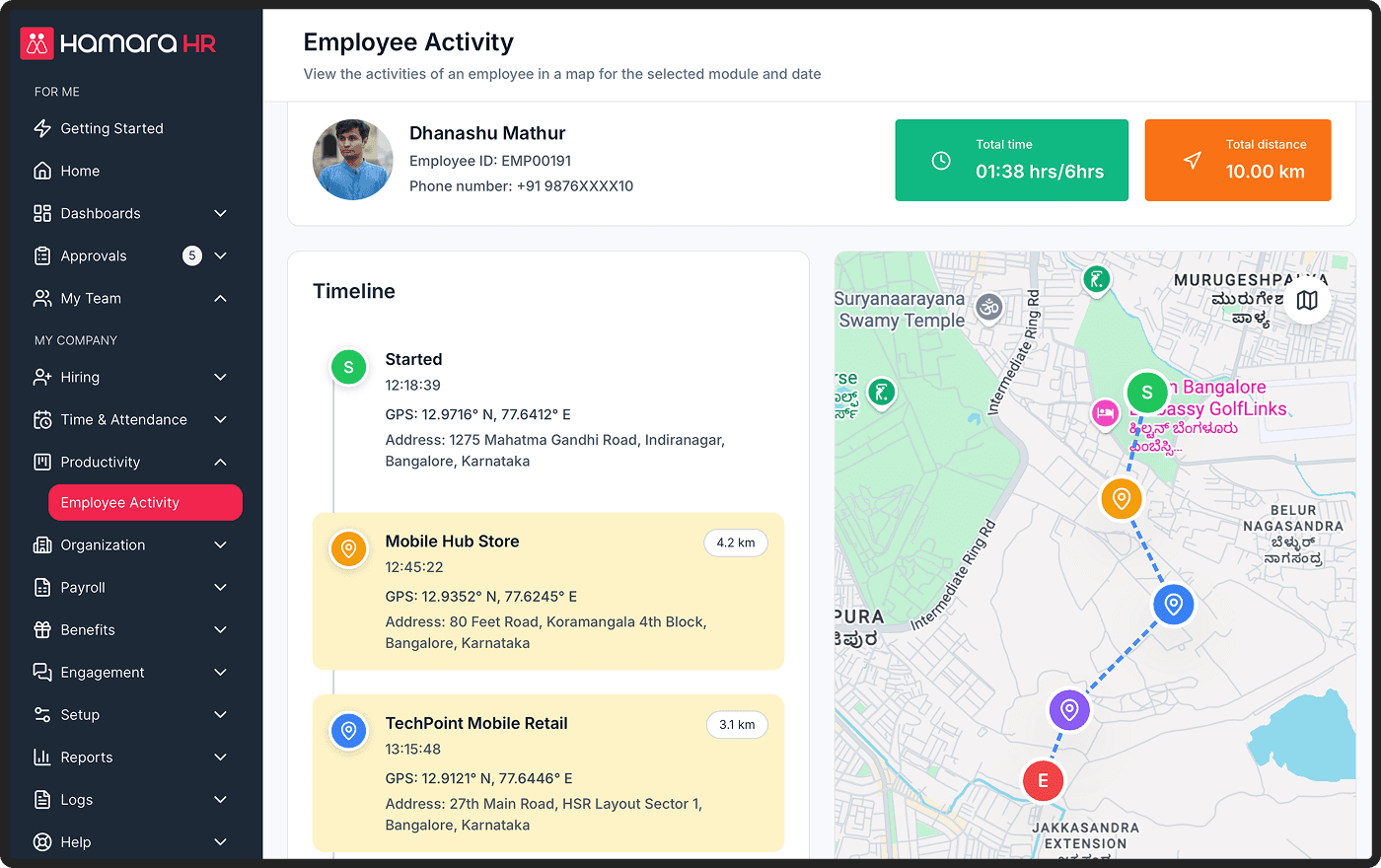Click the blue pin on TechPoint Mobile Retail card
This screenshot has width=1381, height=868.
(348, 731)
